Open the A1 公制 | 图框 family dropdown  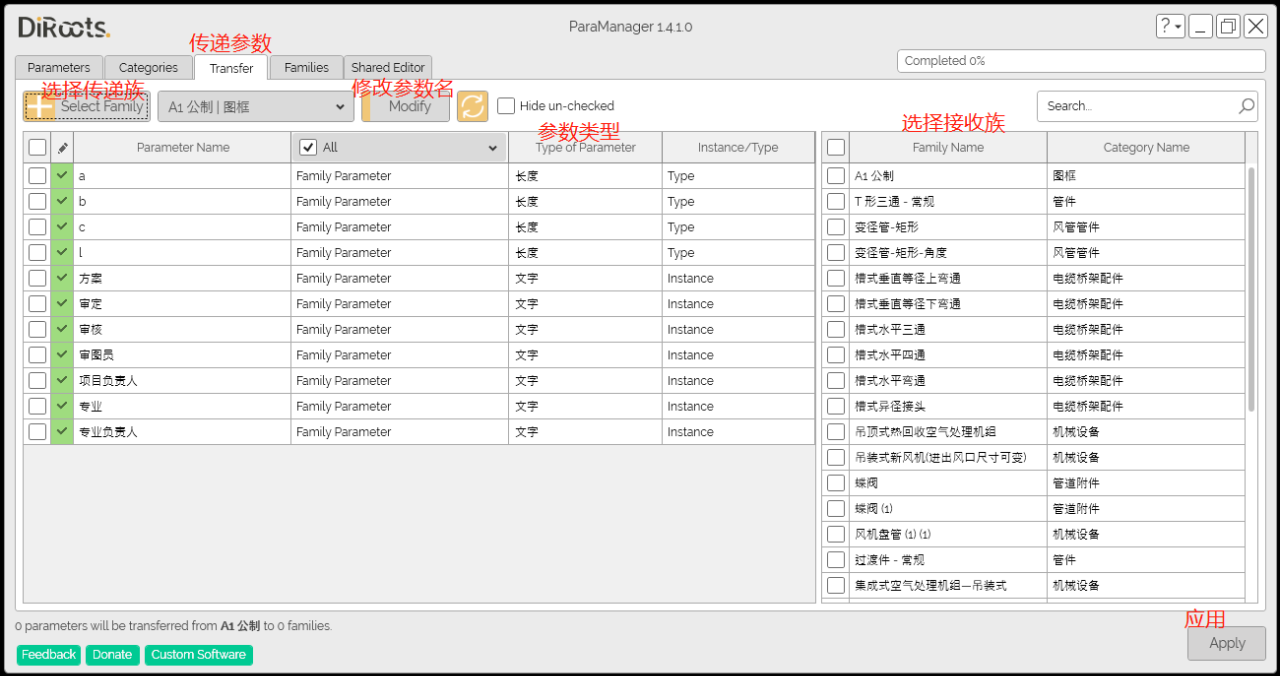[256, 106]
